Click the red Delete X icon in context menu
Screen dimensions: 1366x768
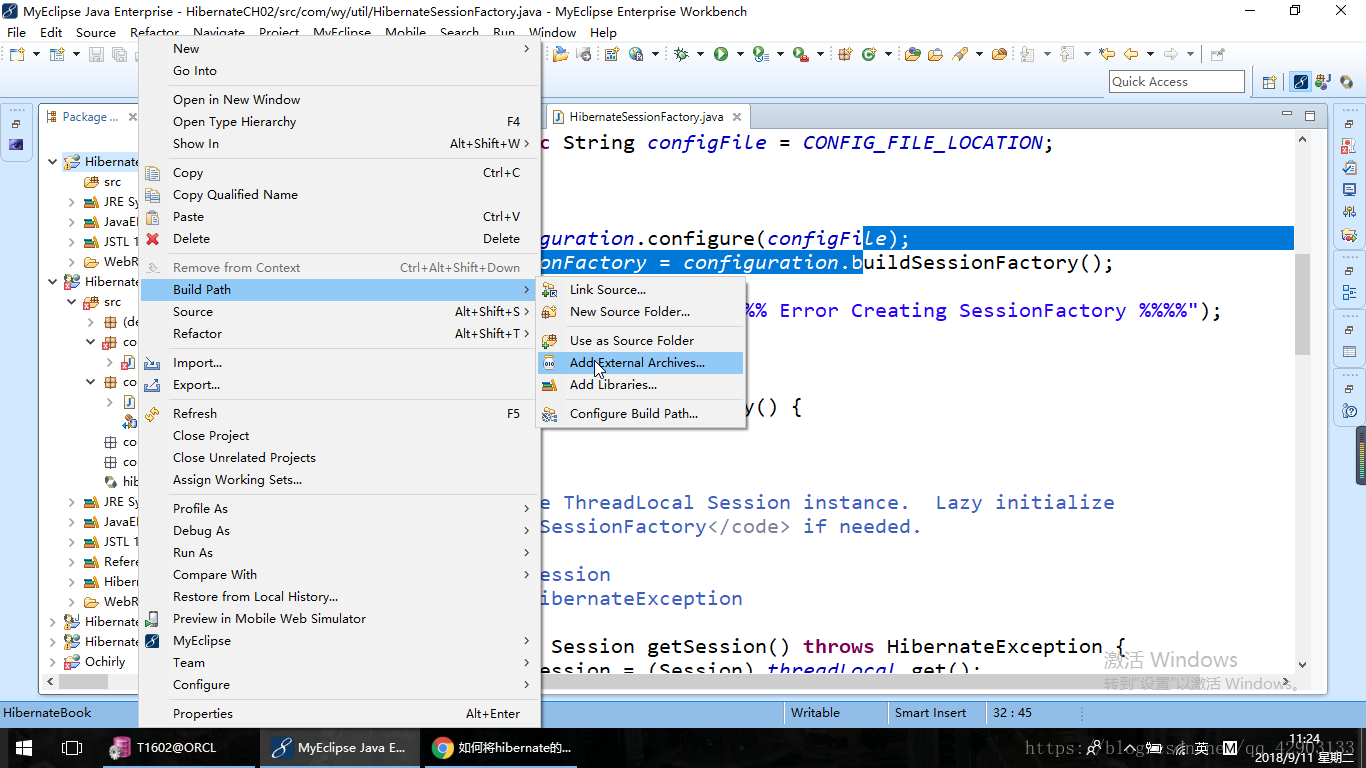click(x=153, y=239)
